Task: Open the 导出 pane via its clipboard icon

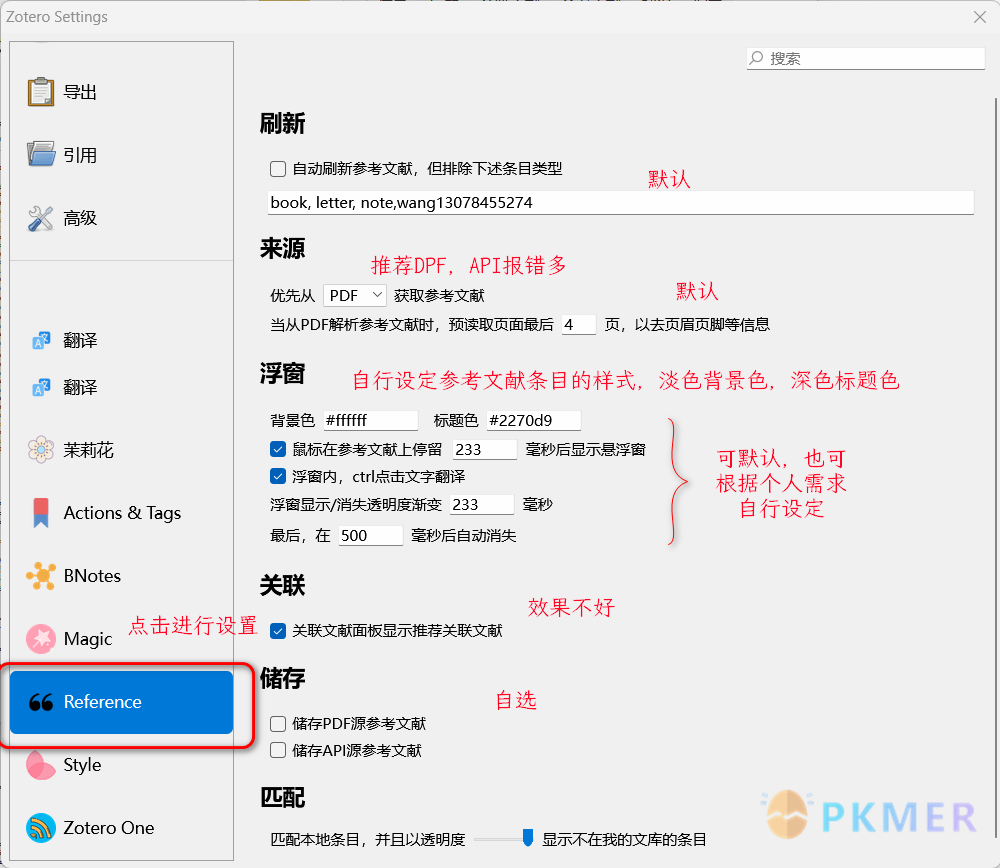Action: (41, 92)
